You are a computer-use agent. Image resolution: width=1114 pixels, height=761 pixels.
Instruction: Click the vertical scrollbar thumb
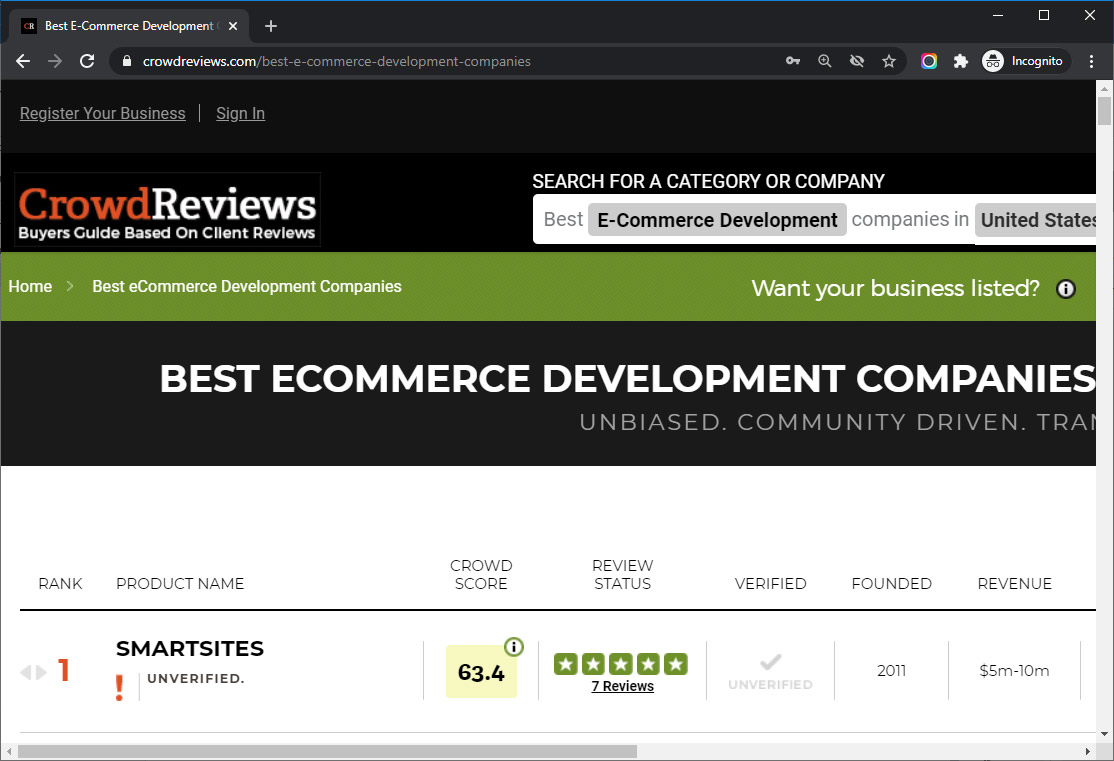(x=1104, y=111)
